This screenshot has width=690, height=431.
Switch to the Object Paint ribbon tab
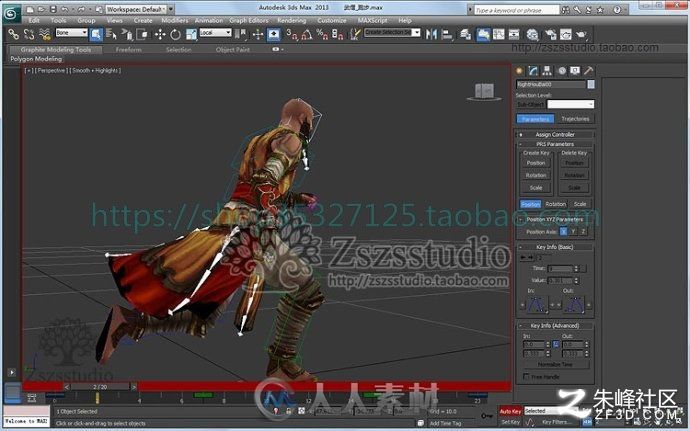click(233, 50)
